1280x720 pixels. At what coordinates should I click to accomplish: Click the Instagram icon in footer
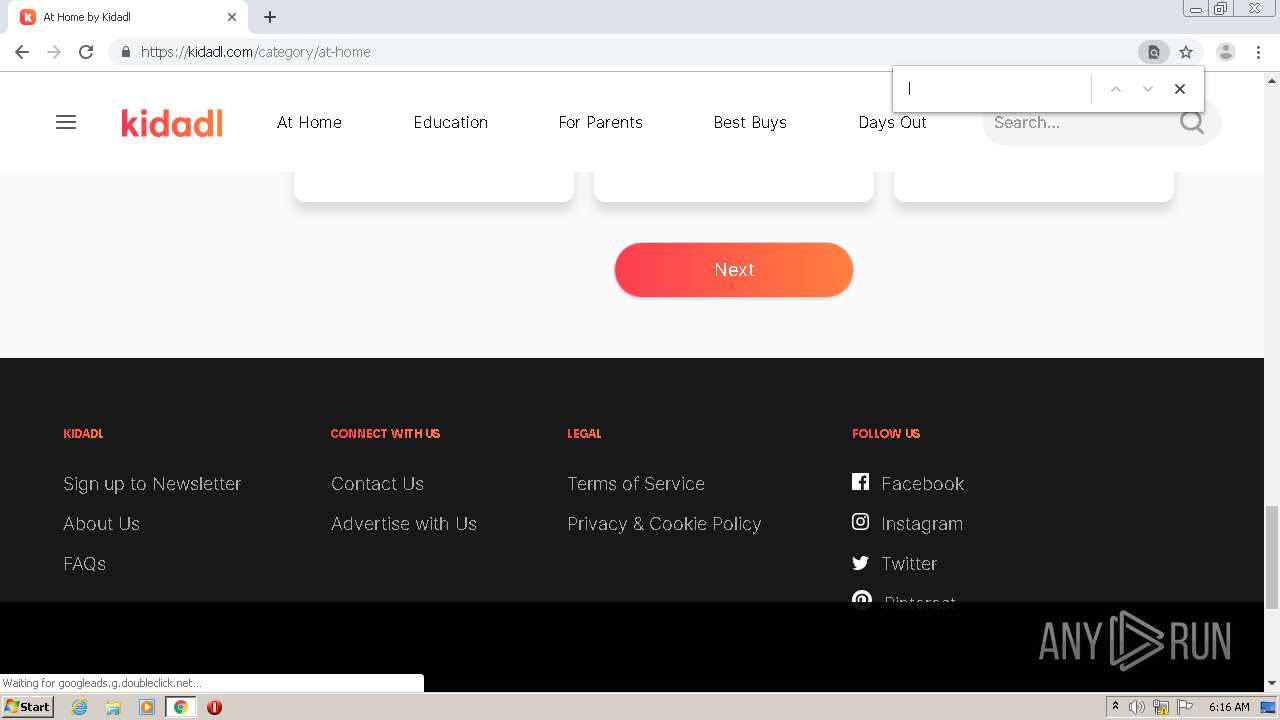pos(860,522)
